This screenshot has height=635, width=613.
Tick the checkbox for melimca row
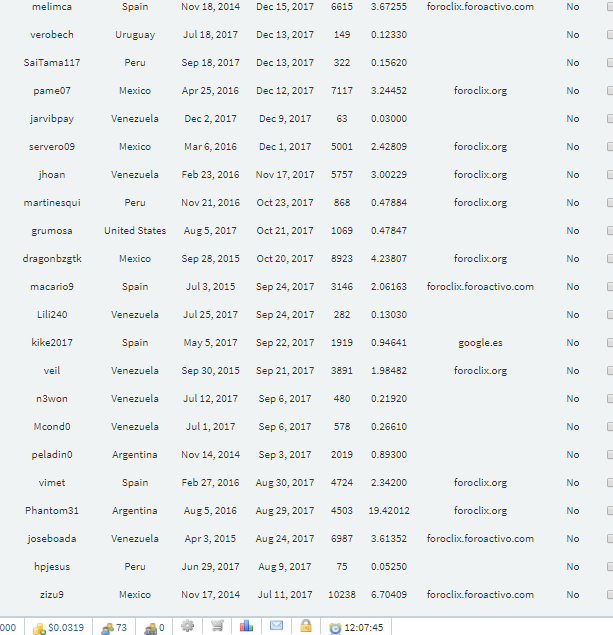pos(610,6)
